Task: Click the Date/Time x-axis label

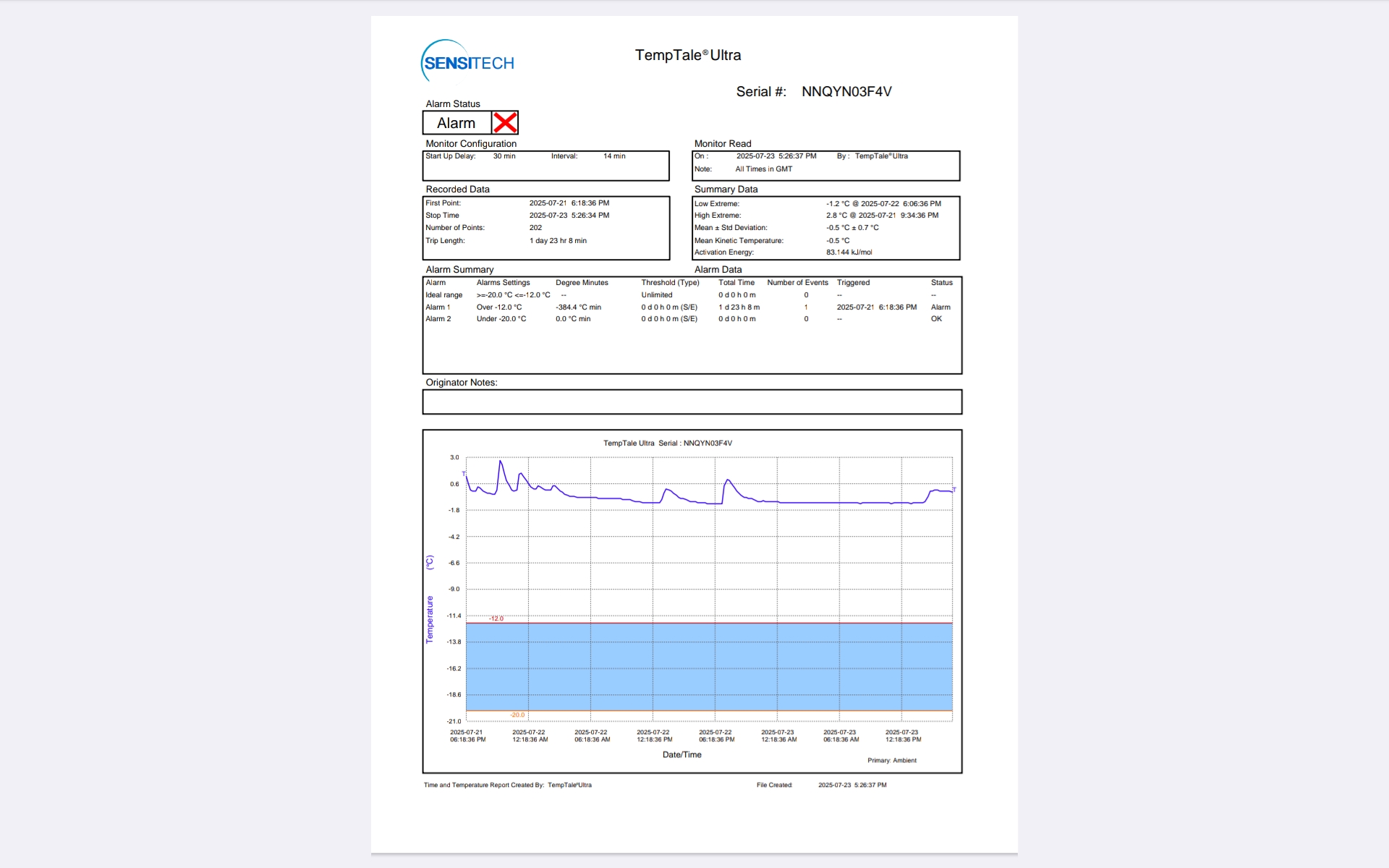Action: (x=681, y=754)
